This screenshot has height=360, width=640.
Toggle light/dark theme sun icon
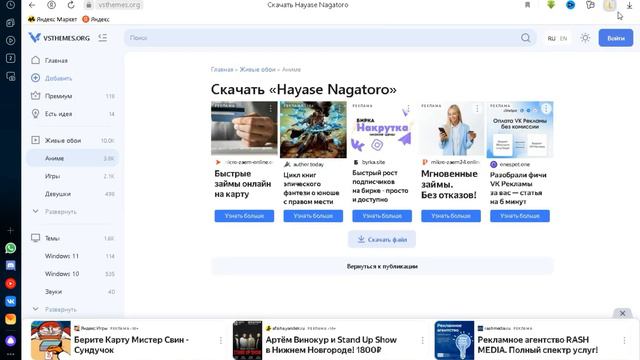pyautogui.click(x=585, y=38)
